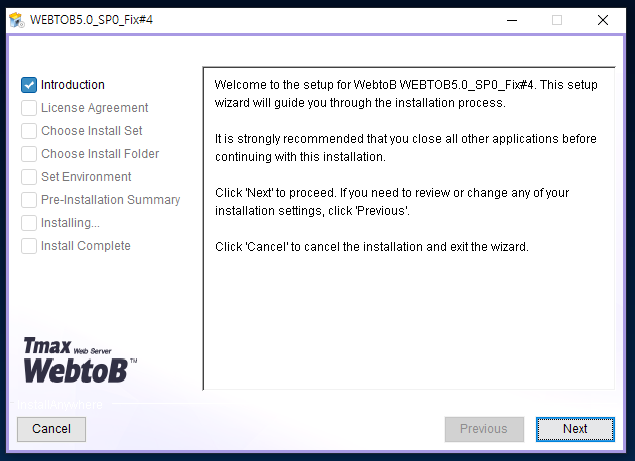
Task: Close the installer window
Action: point(603,20)
